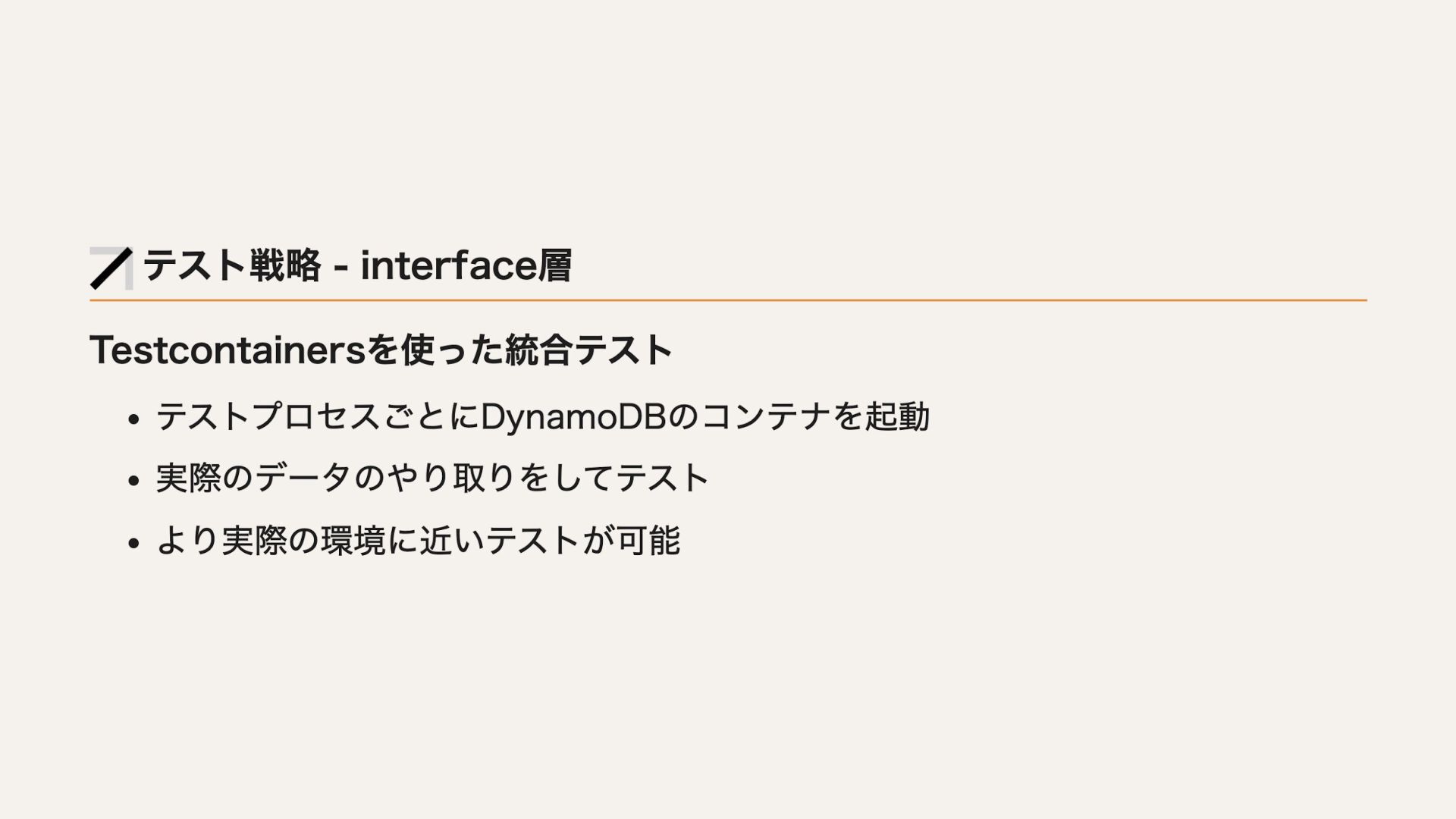
Task: Click the 層 character ending the title
Action: [x=554, y=266]
